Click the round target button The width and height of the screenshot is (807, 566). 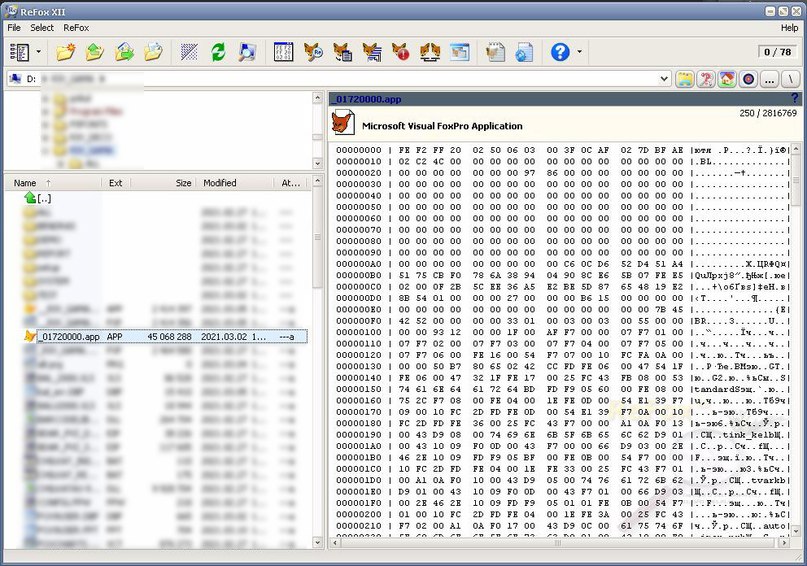click(x=749, y=79)
